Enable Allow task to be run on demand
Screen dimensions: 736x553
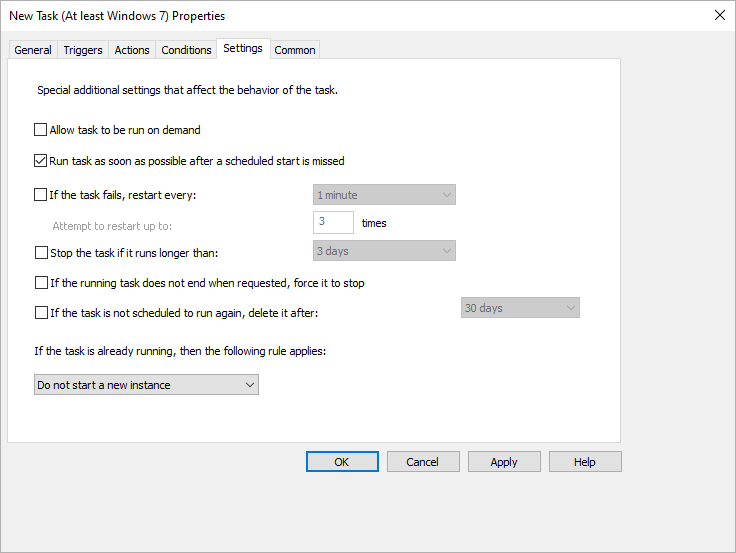tap(41, 130)
